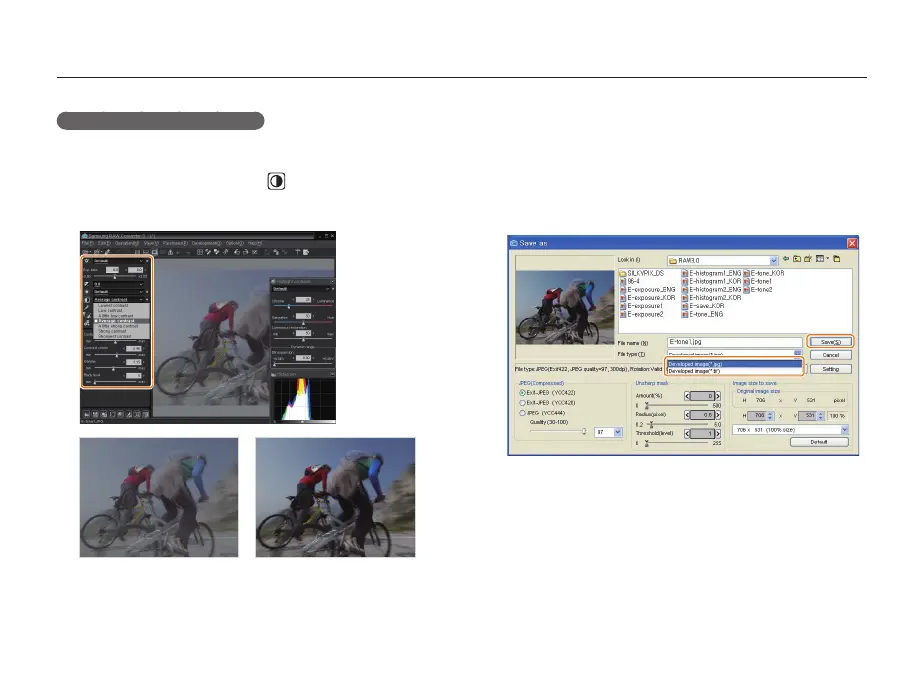
Task: Click the preview thumbnail in Save as dialog
Action: (565, 307)
